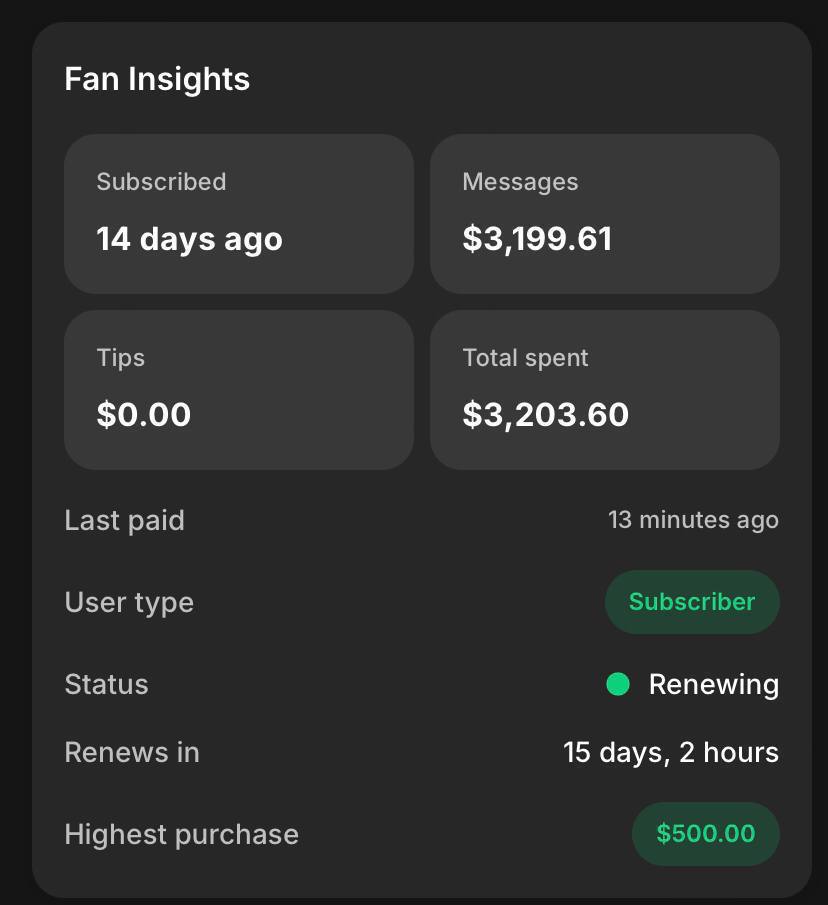Click the $0.00 tips amount
This screenshot has height=905, width=828.
point(143,415)
